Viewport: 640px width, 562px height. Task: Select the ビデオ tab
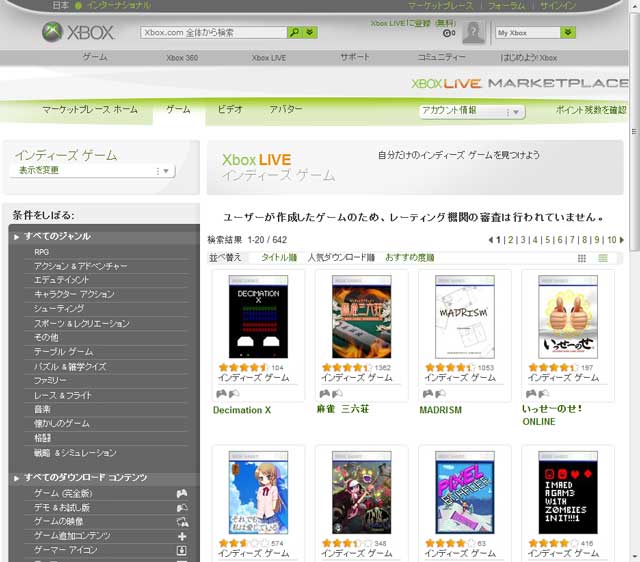(x=230, y=109)
